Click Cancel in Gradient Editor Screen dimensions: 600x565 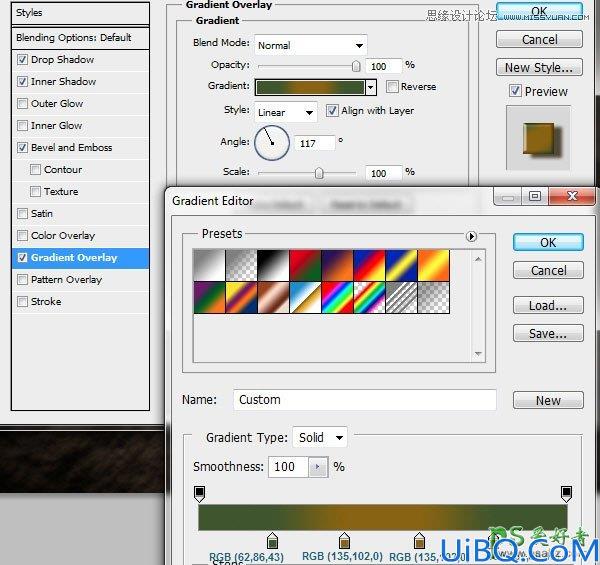[x=548, y=270]
